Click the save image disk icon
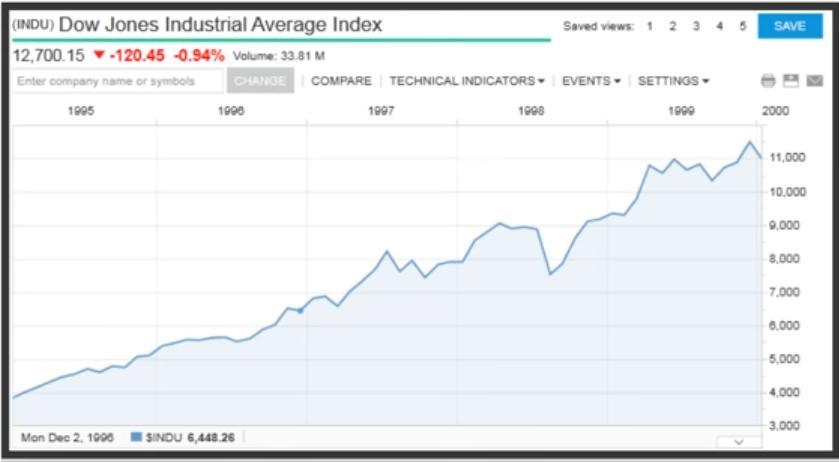The height and width of the screenshot is (462, 839). point(791,81)
